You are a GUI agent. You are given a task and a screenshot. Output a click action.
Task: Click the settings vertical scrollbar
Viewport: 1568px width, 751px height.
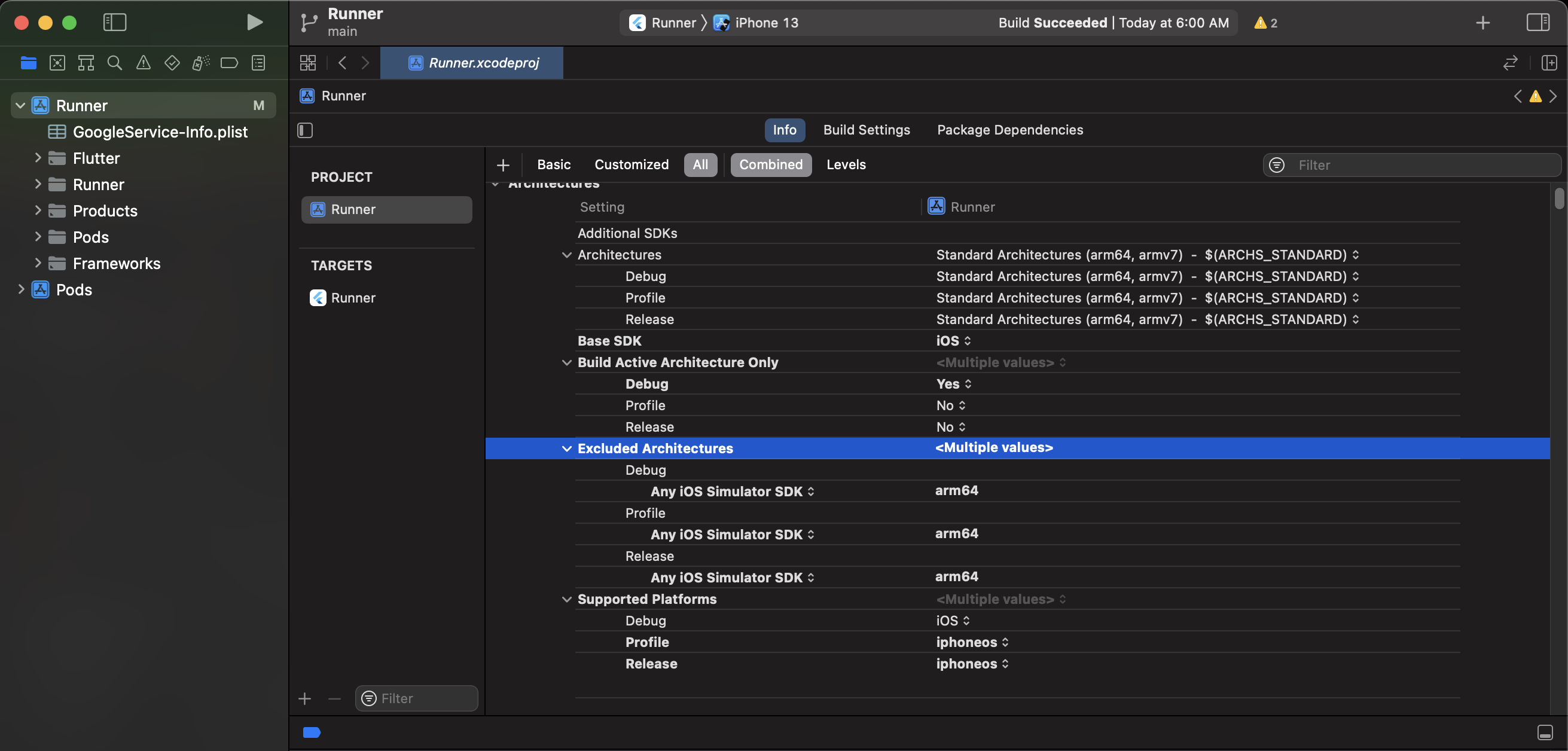[1559, 199]
